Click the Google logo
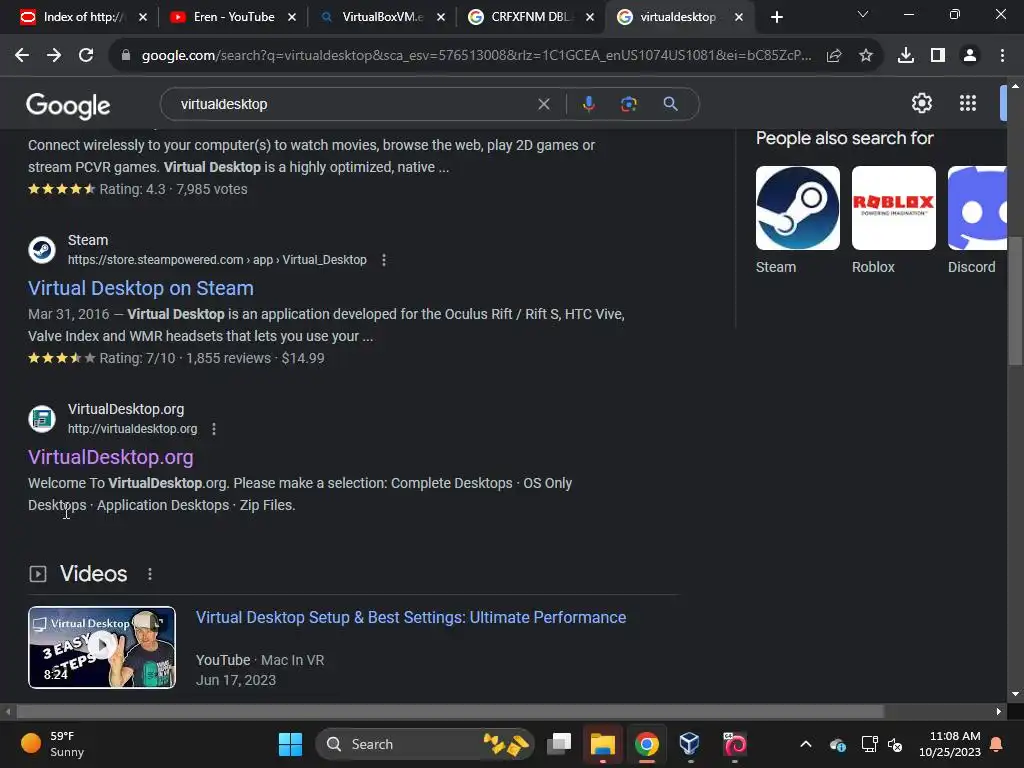The height and width of the screenshot is (768, 1024). (69, 105)
